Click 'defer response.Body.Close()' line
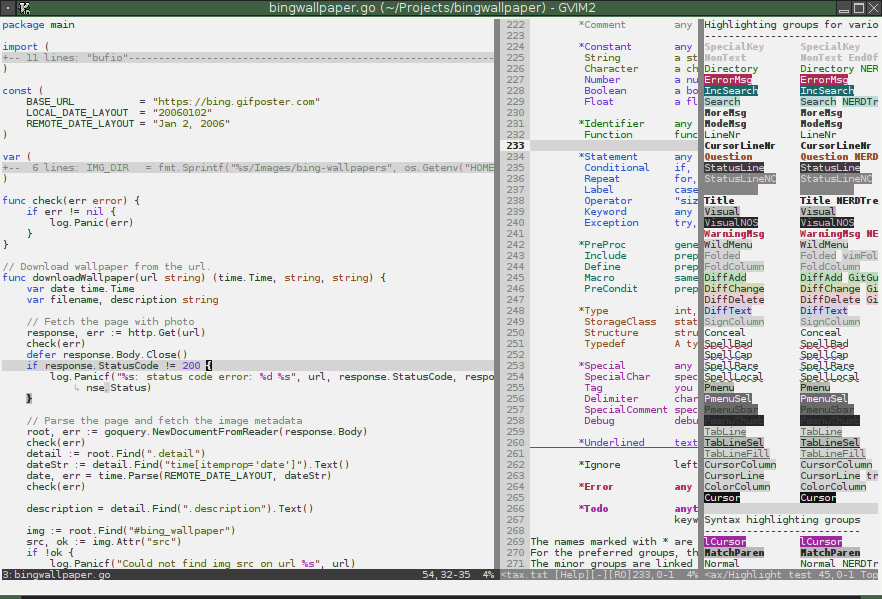 [107, 355]
